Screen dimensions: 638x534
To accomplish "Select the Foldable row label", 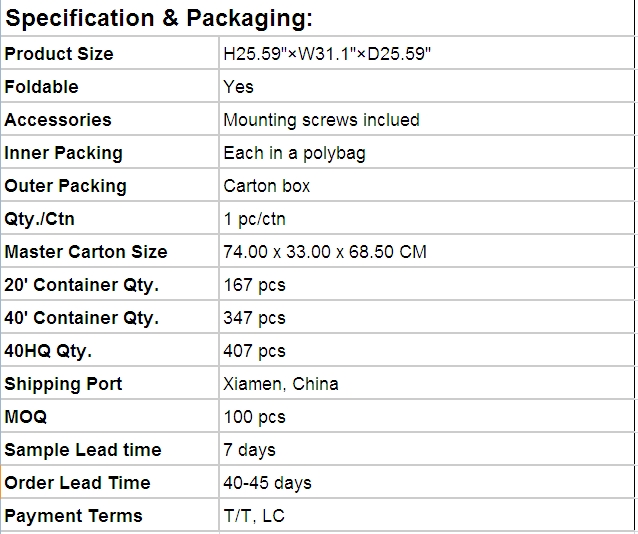I will tap(41, 87).
